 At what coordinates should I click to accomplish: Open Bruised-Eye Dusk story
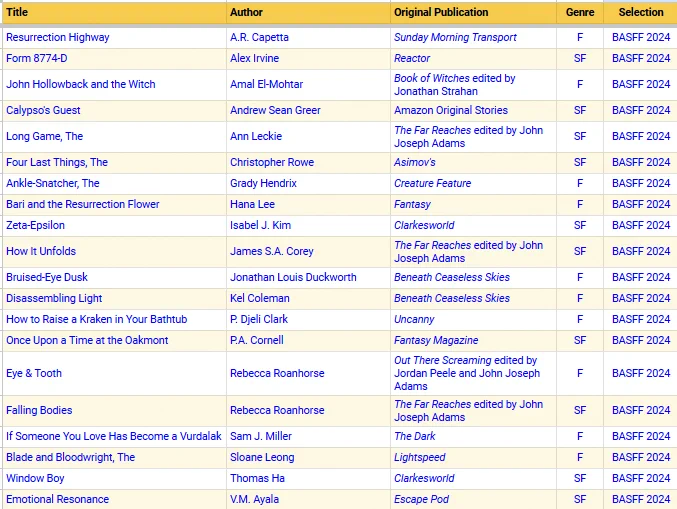(47, 277)
